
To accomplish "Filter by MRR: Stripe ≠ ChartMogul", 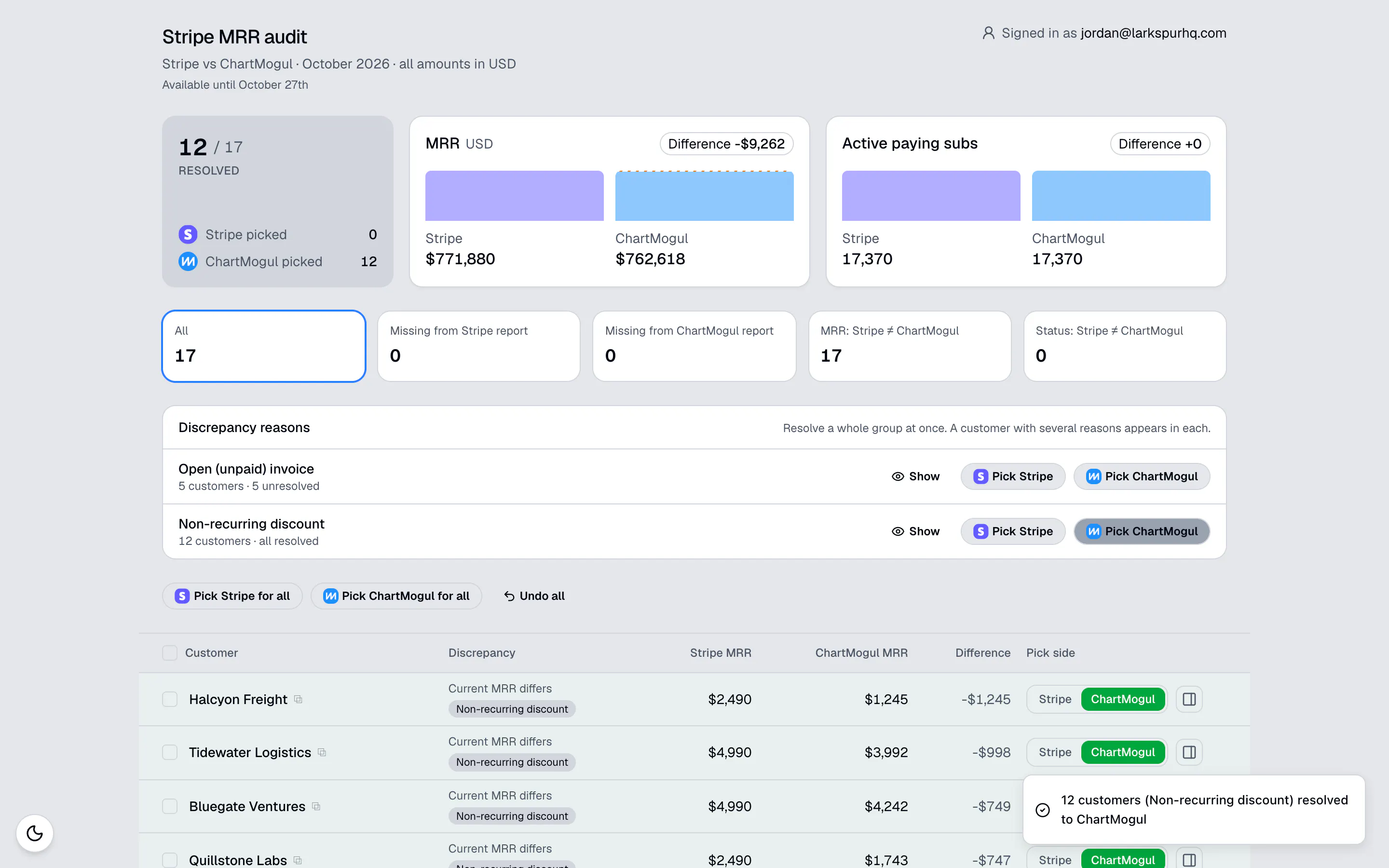I will (910, 346).
